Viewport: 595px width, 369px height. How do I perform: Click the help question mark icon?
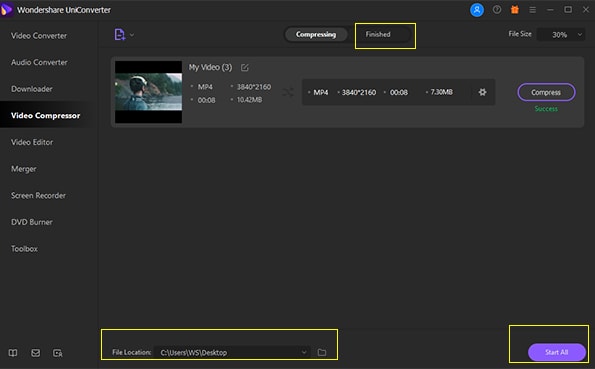[497, 10]
